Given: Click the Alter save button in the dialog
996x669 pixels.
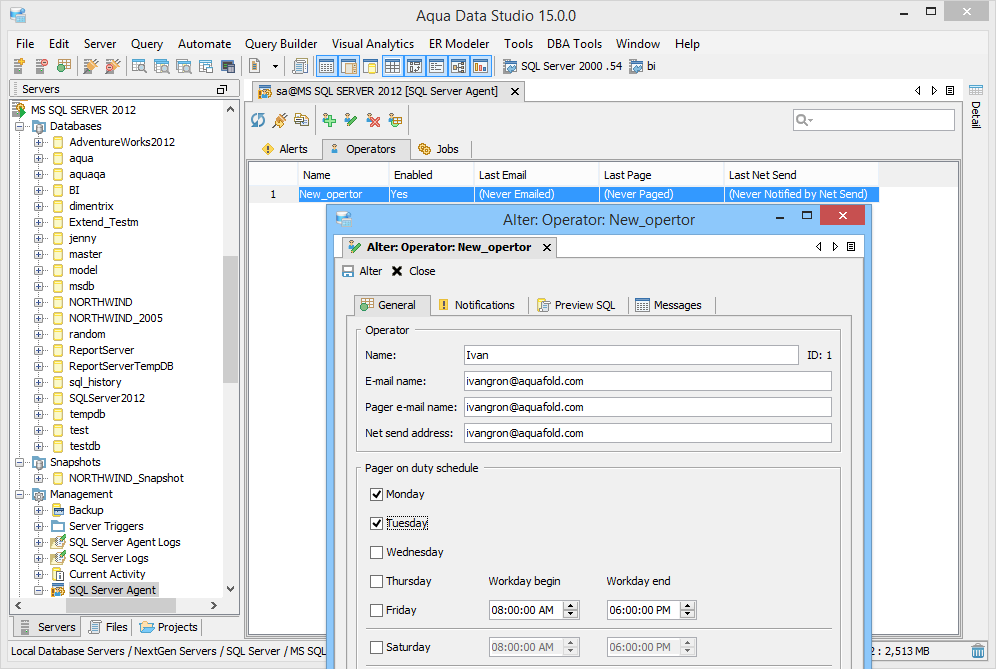Looking at the screenshot, I should tap(362, 271).
